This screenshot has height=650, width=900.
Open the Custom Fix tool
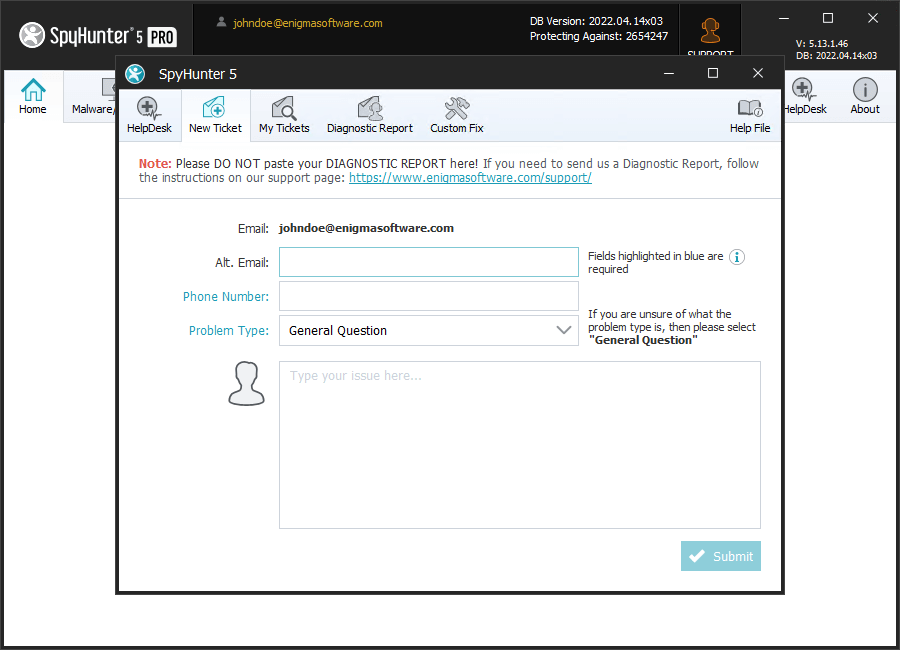pyautogui.click(x=456, y=115)
